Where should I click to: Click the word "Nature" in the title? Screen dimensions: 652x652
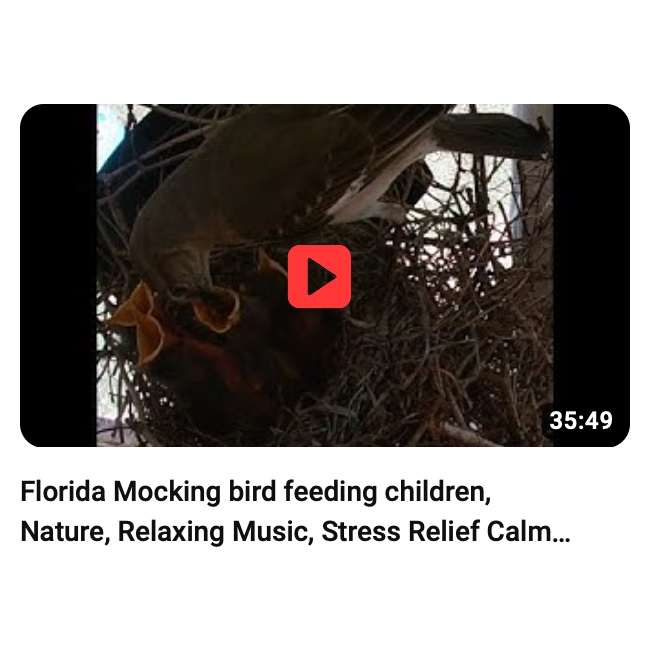pos(62,532)
